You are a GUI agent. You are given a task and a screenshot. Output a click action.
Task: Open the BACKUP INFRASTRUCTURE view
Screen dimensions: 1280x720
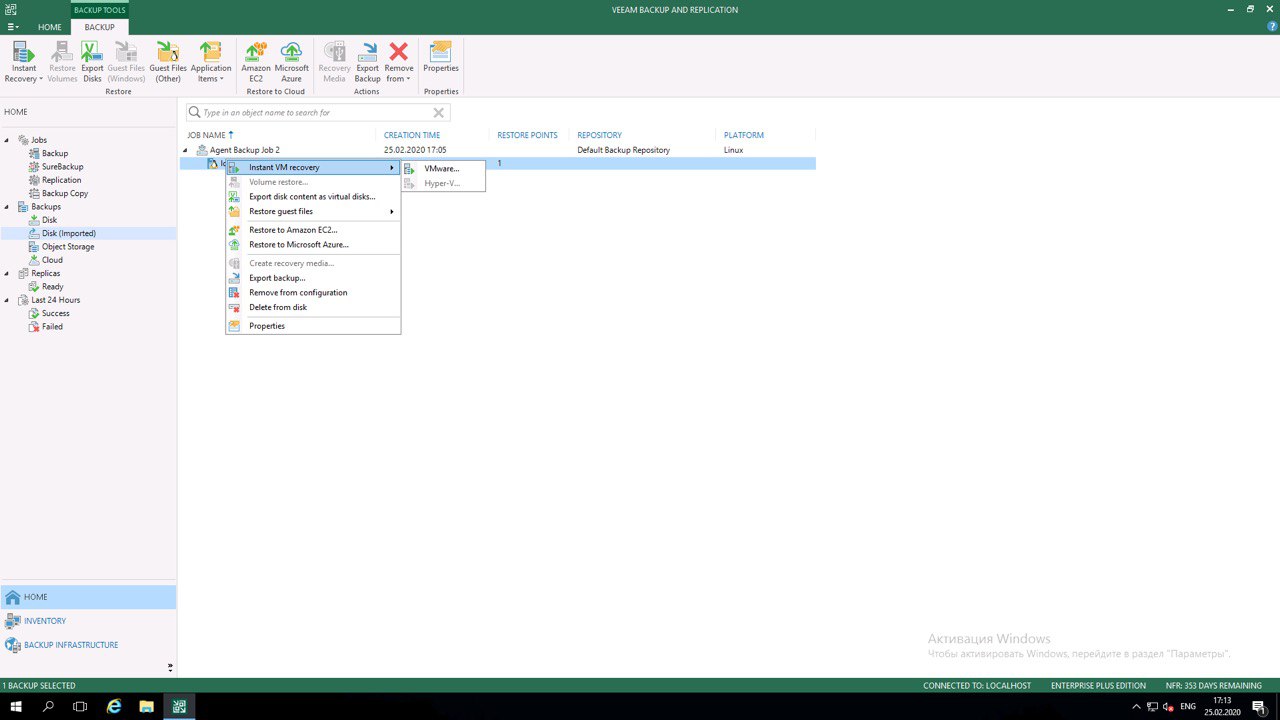pos(88,645)
